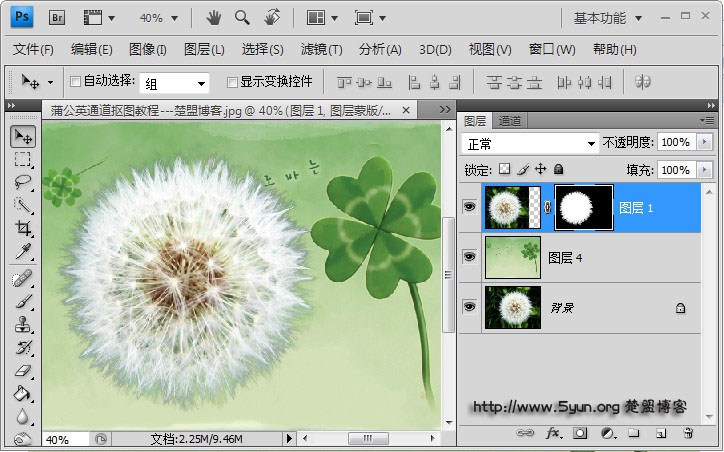The image size is (724, 452).
Task: Select the Lasso tool
Action: point(23,181)
